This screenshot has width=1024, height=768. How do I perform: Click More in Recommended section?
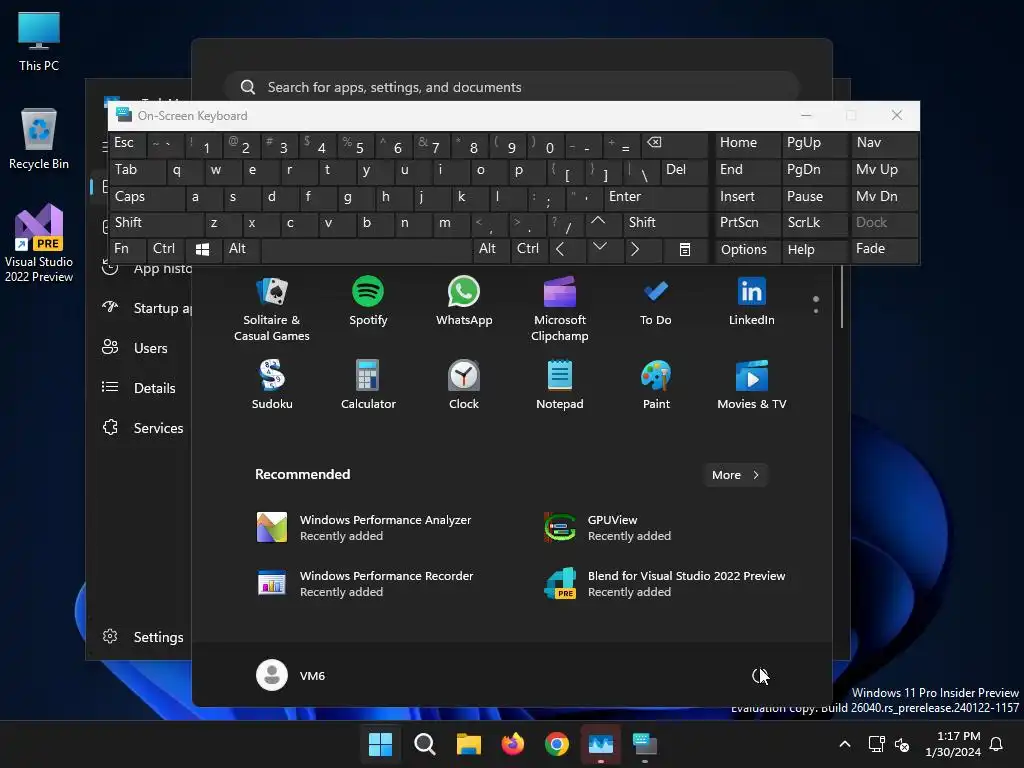click(735, 475)
